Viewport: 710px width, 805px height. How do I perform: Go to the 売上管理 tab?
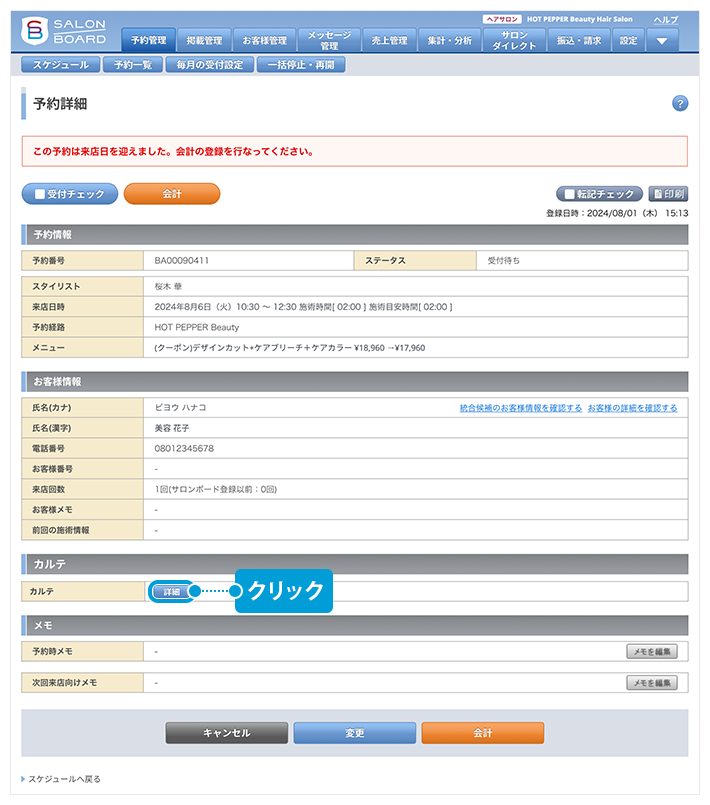click(x=389, y=40)
